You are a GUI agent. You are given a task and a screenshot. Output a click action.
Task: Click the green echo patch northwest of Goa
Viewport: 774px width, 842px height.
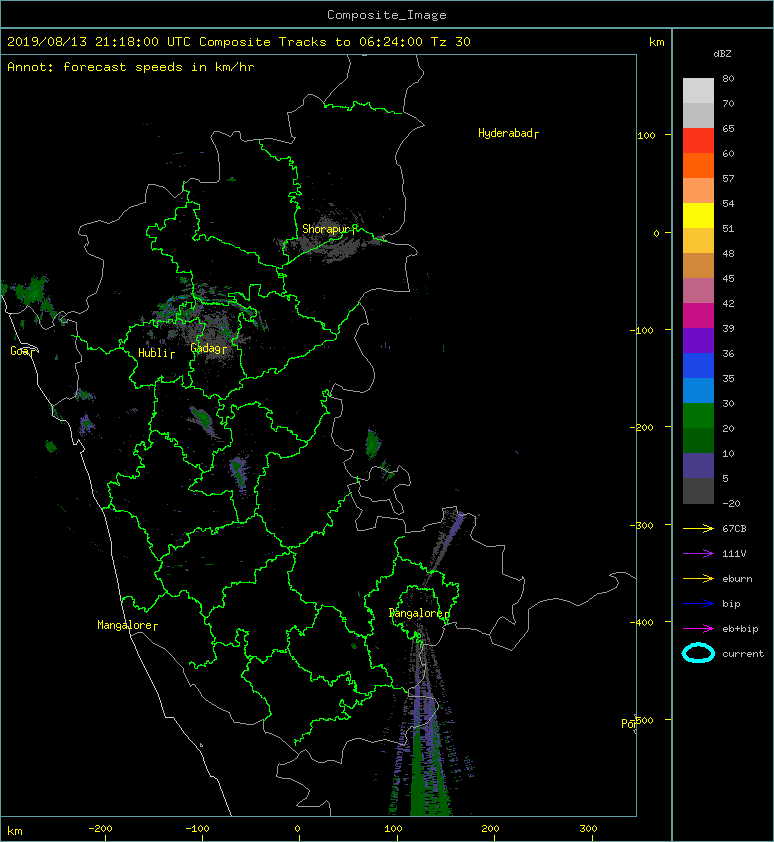pos(33,293)
